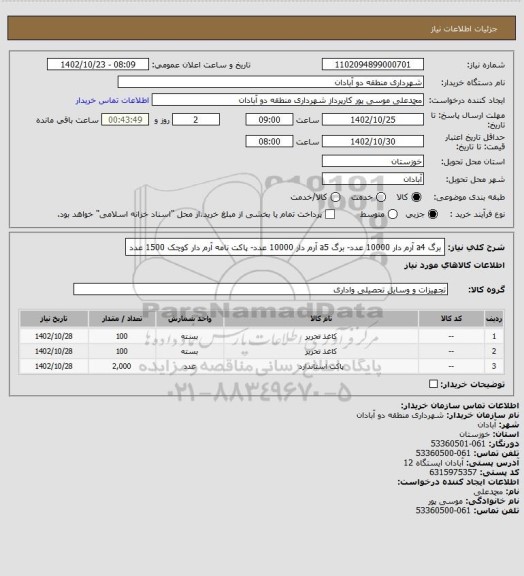Choose the متوسط purchase type radio

[x=393, y=214]
